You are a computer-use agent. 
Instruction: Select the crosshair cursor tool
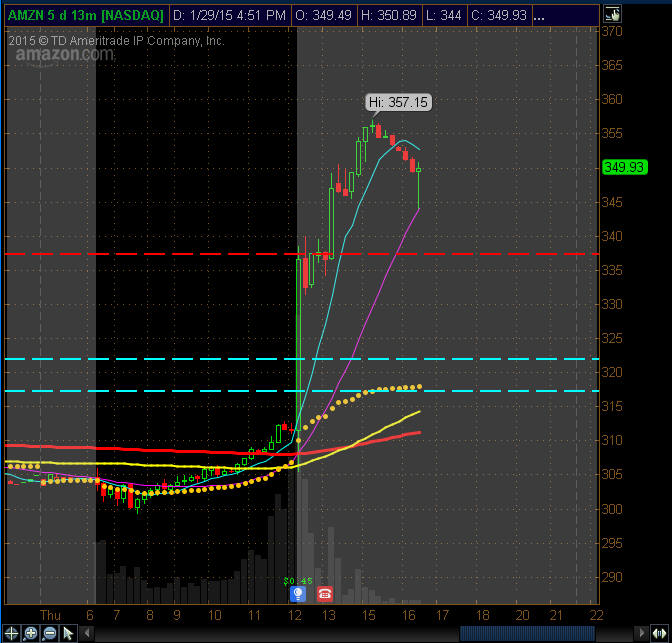pos(12,633)
